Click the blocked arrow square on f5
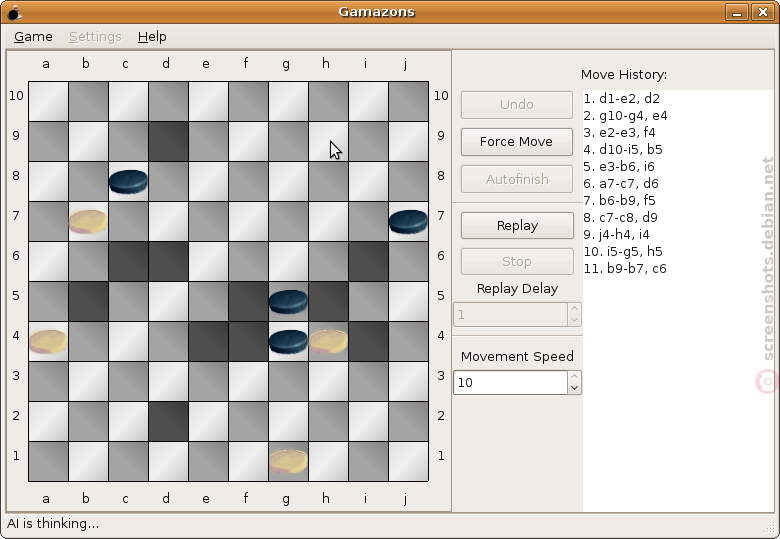 coord(248,302)
